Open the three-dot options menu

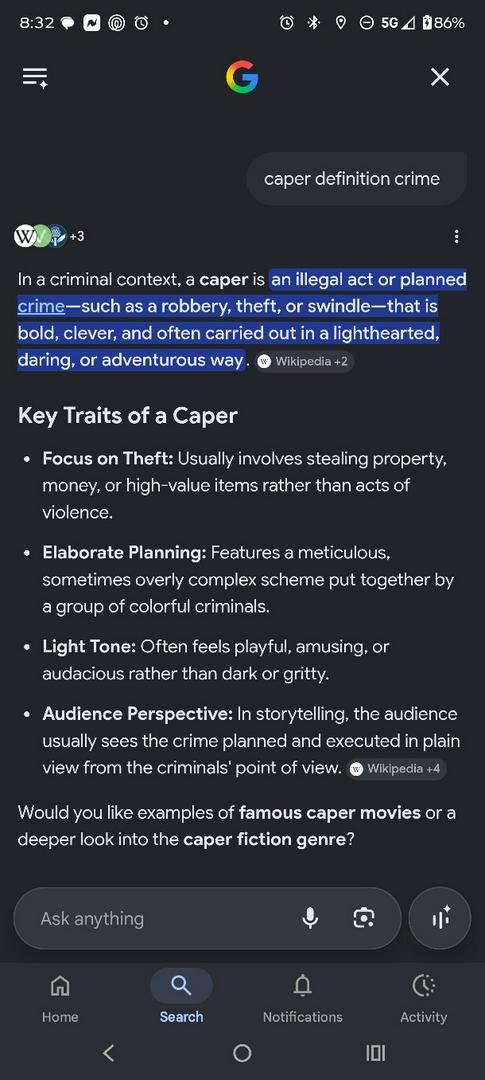456,237
